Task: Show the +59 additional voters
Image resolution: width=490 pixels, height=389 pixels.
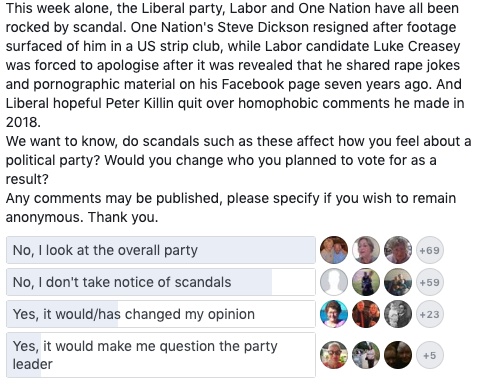Action: tap(430, 282)
